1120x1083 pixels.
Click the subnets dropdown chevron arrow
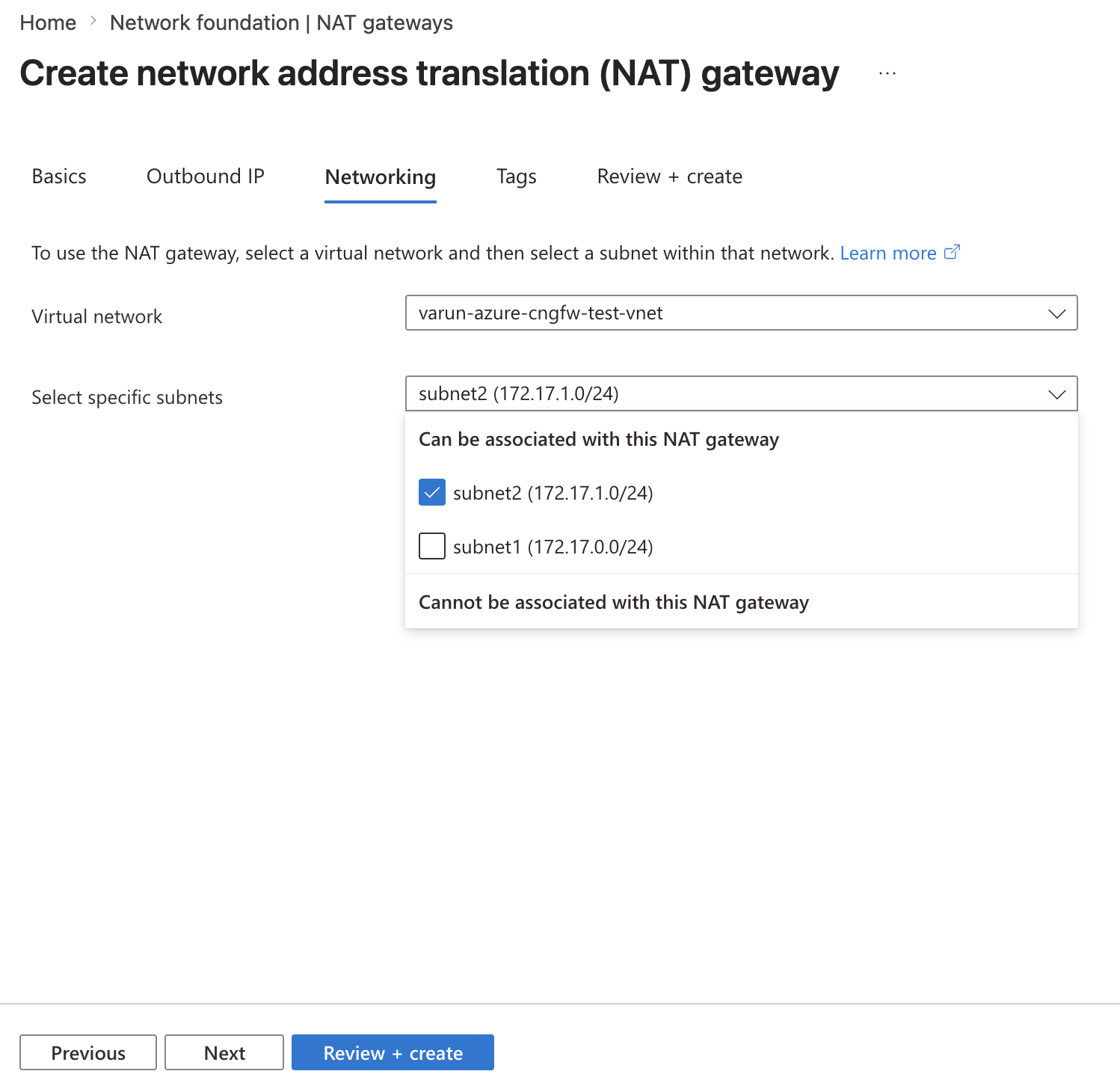(1056, 394)
